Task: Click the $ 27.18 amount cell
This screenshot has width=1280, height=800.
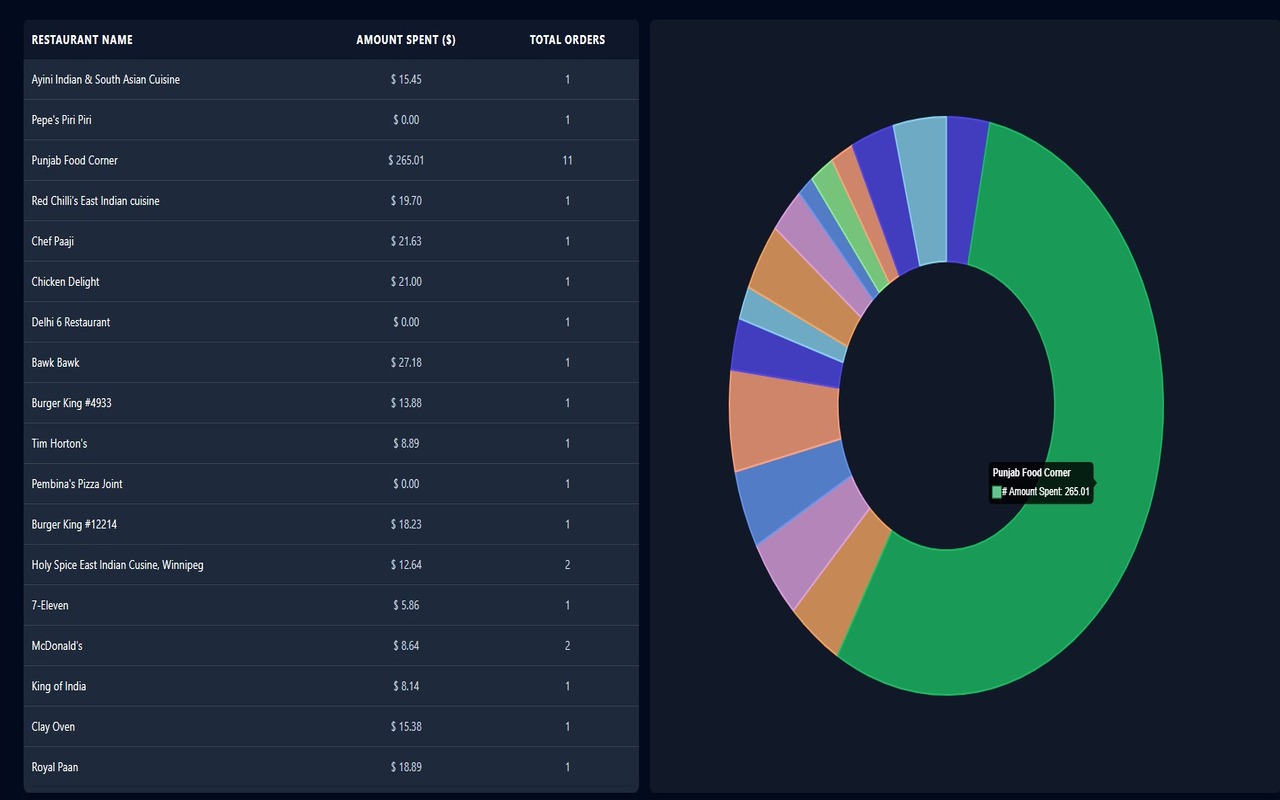Action: 406,363
